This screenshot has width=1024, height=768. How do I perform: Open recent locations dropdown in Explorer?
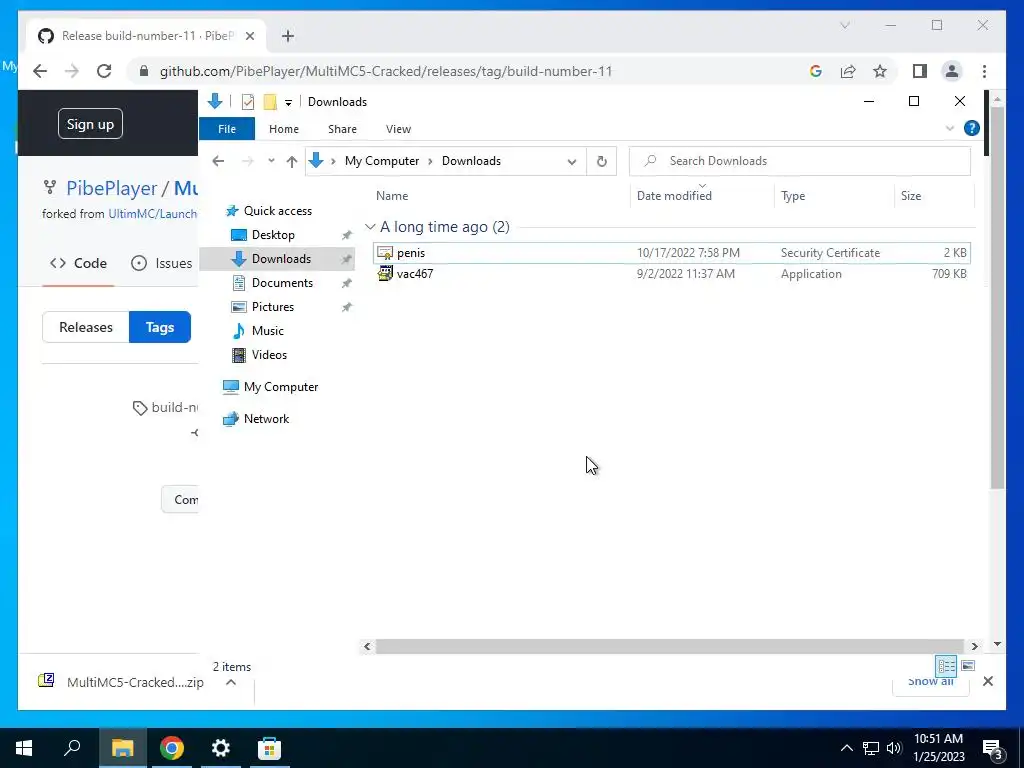(x=271, y=161)
